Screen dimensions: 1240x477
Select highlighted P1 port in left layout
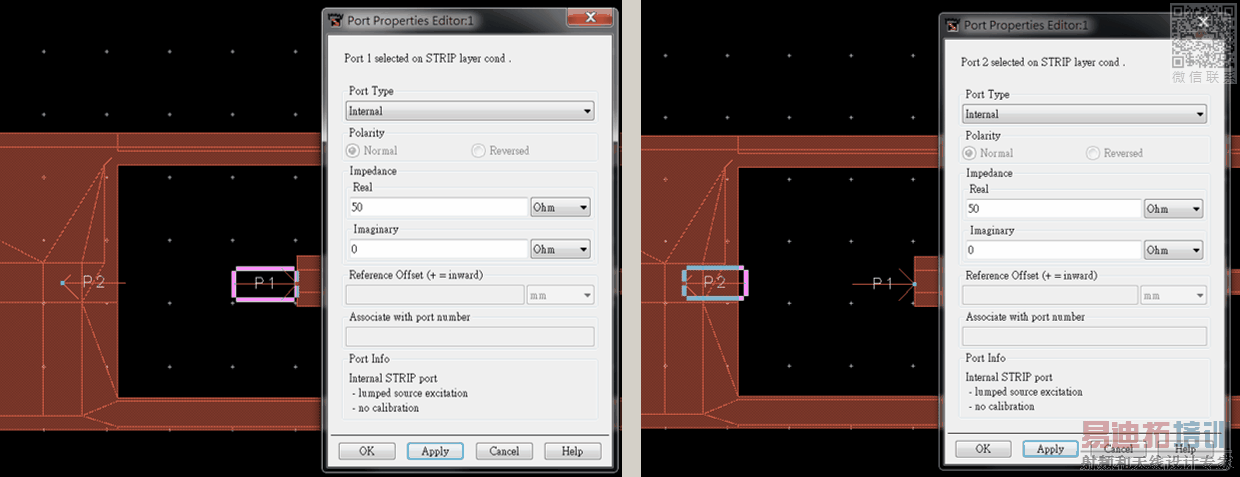click(x=265, y=284)
